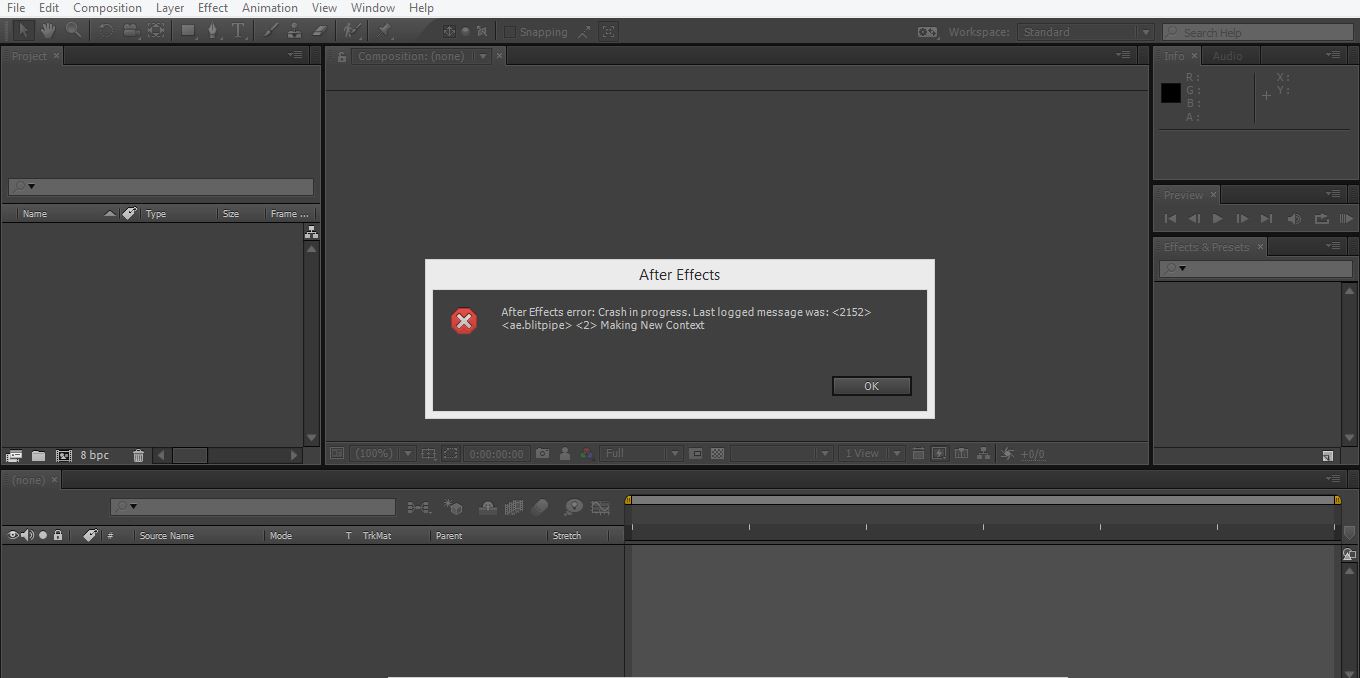Click the black color swatch in Info panel
1360x678 pixels.
point(1171,93)
